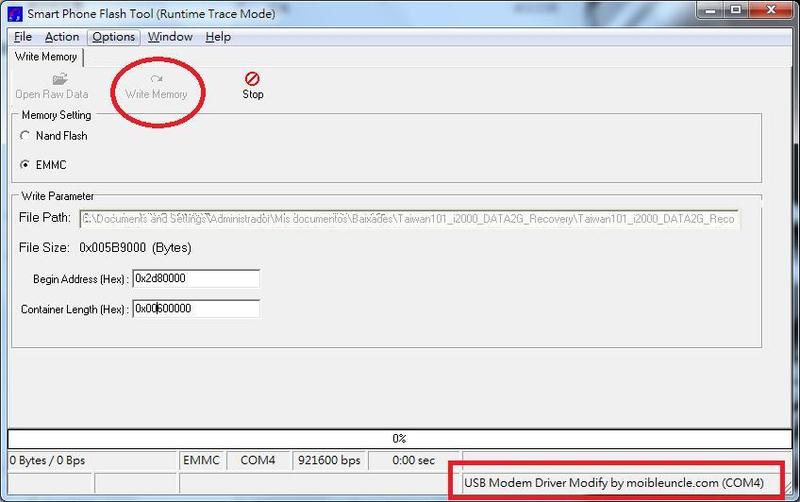The image size is (800, 502).
Task: Click the Smart Phone Flash Tool title icon
Action: pyautogui.click(x=15, y=14)
